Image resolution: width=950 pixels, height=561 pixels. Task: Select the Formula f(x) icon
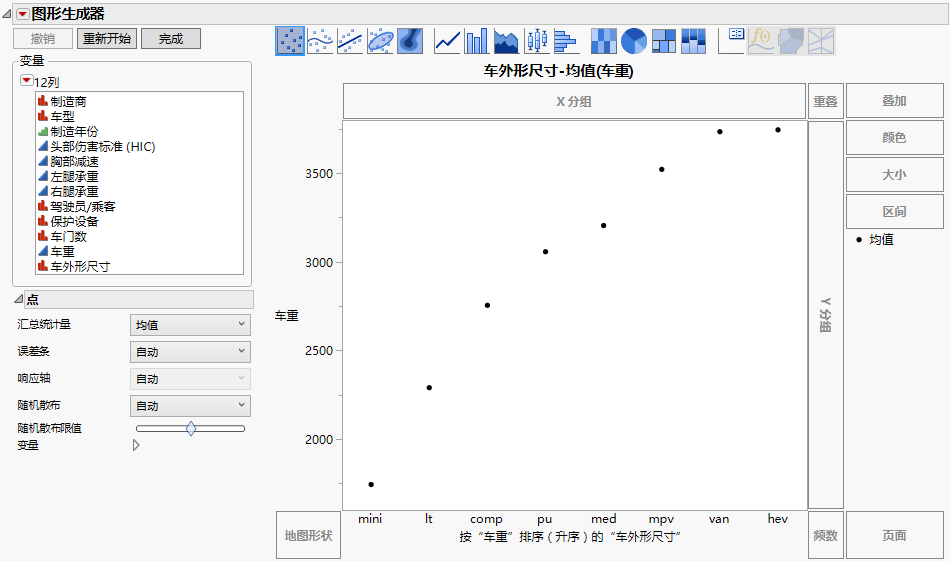[761, 41]
